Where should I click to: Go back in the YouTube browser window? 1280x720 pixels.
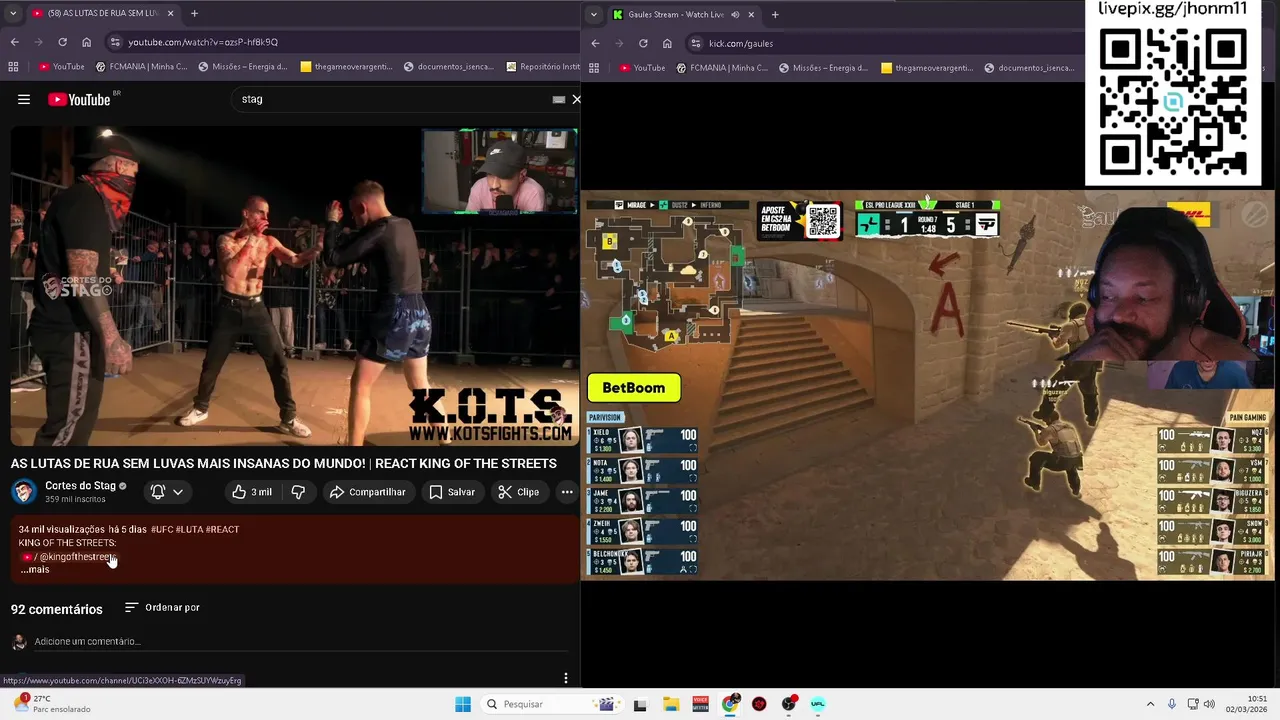pyautogui.click(x=14, y=42)
